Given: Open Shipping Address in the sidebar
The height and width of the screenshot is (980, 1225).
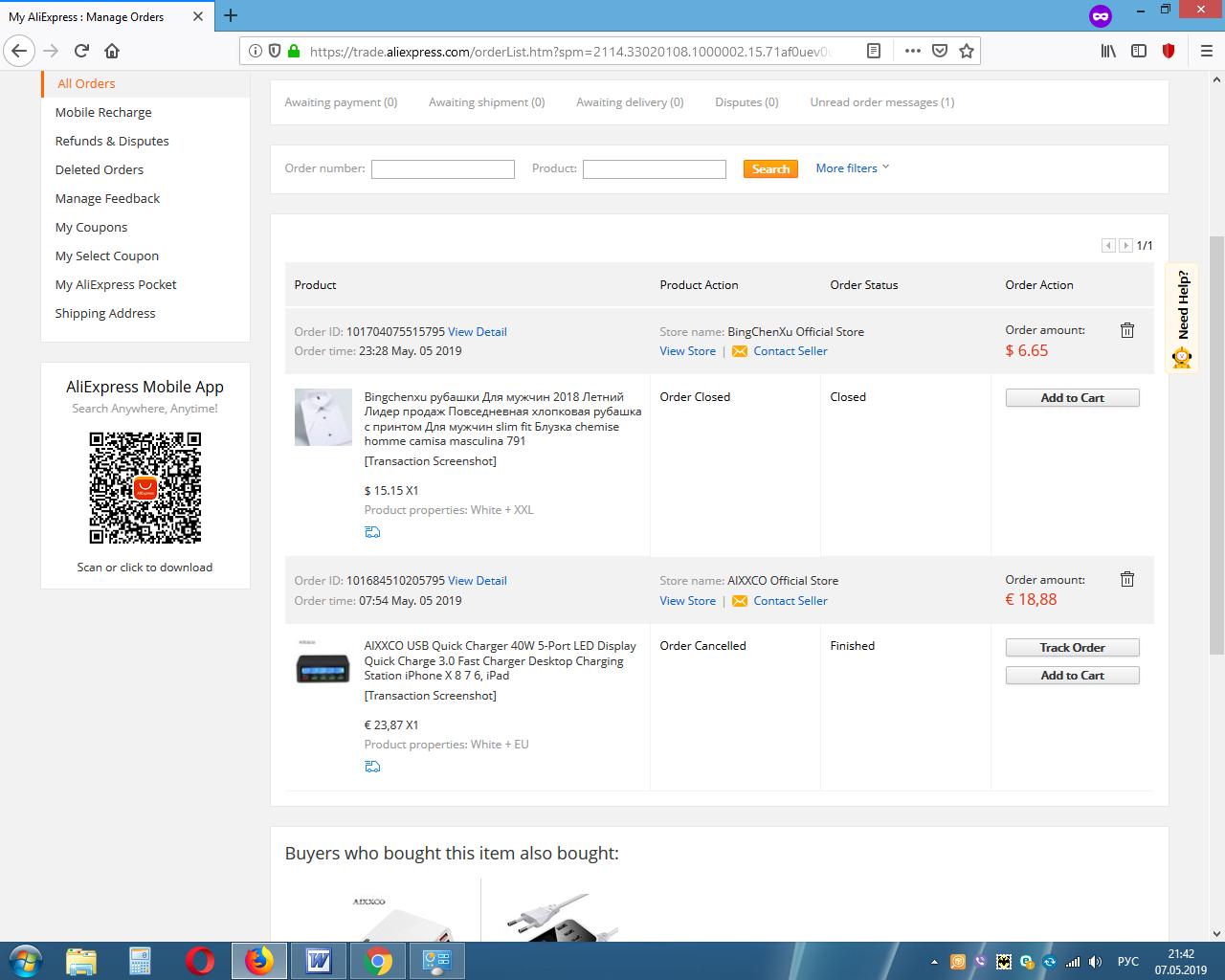Looking at the screenshot, I should (105, 313).
